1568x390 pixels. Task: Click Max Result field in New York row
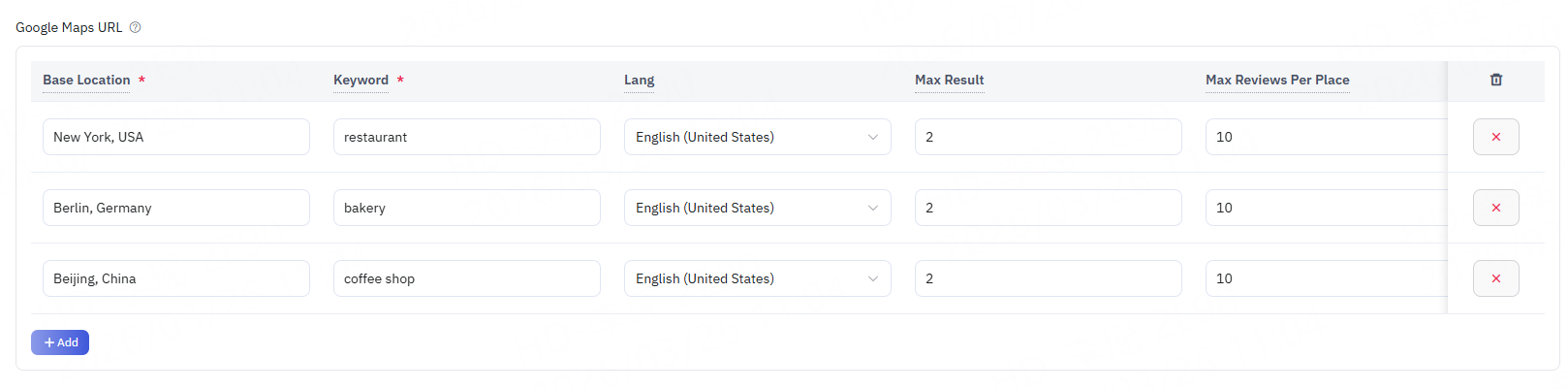[x=1048, y=137]
